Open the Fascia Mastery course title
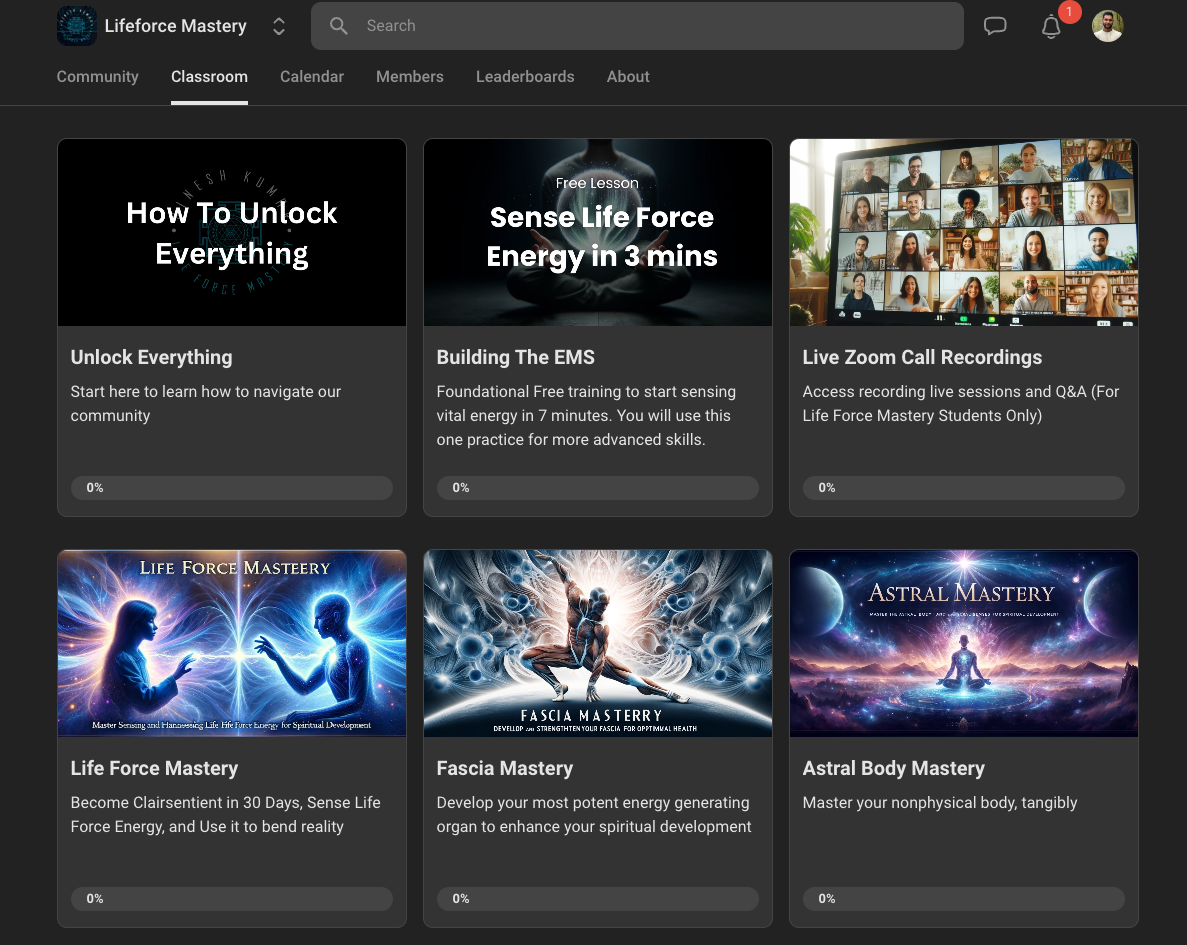1187x945 pixels. pyautogui.click(x=505, y=768)
